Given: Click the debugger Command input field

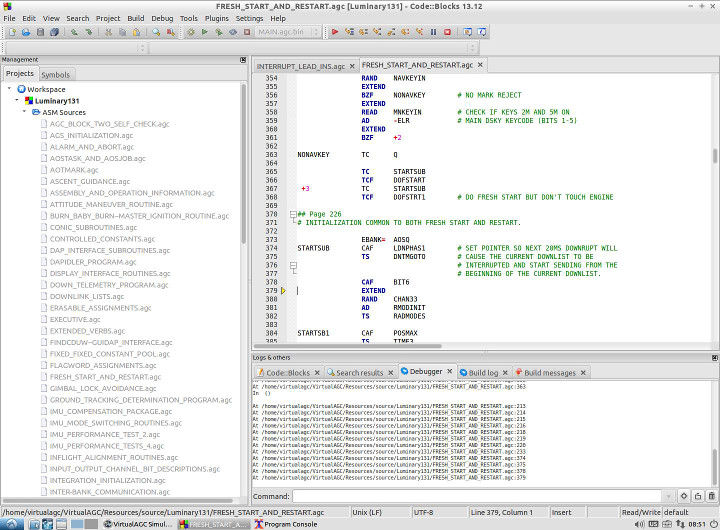Looking at the screenshot, I should coord(480,497).
